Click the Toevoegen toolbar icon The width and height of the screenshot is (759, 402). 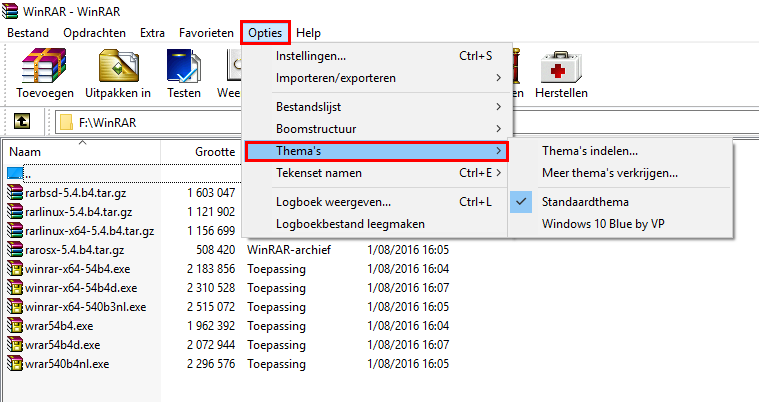tap(44, 65)
